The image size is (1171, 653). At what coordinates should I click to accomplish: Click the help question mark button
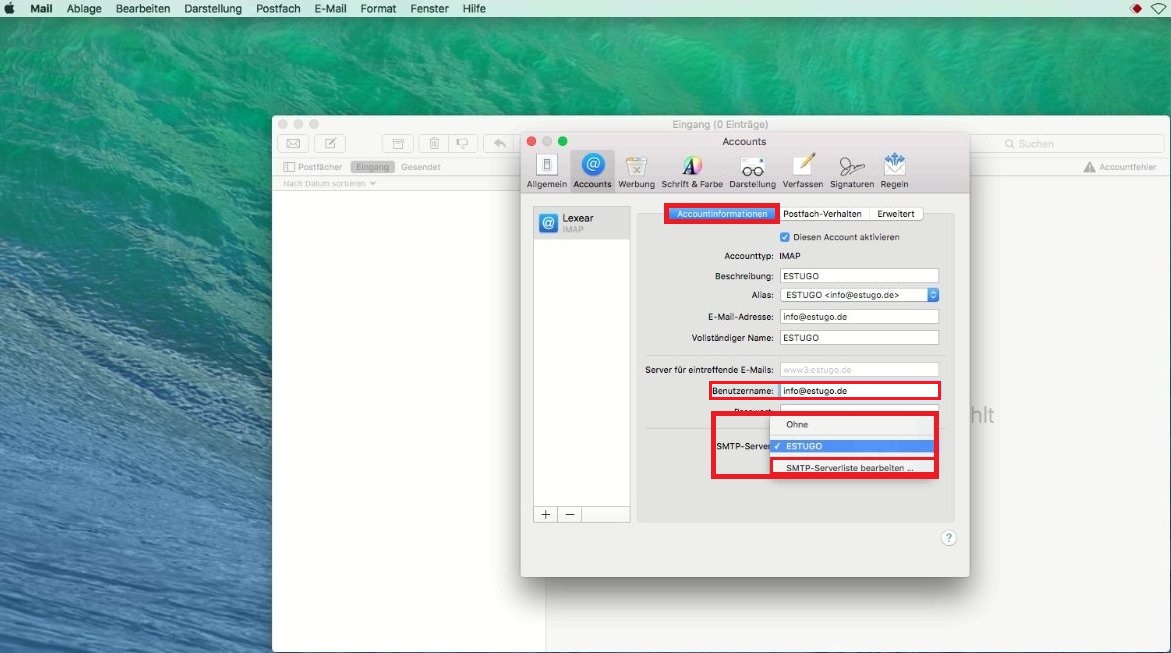coord(948,538)
